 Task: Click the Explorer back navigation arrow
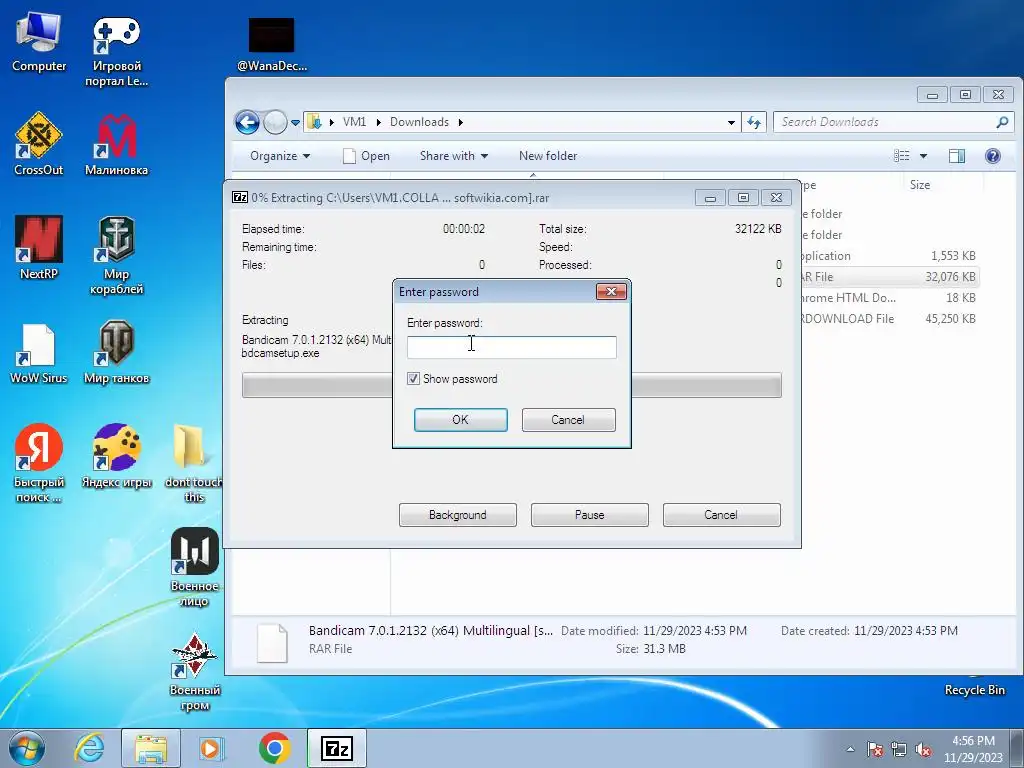coord(248,122)
